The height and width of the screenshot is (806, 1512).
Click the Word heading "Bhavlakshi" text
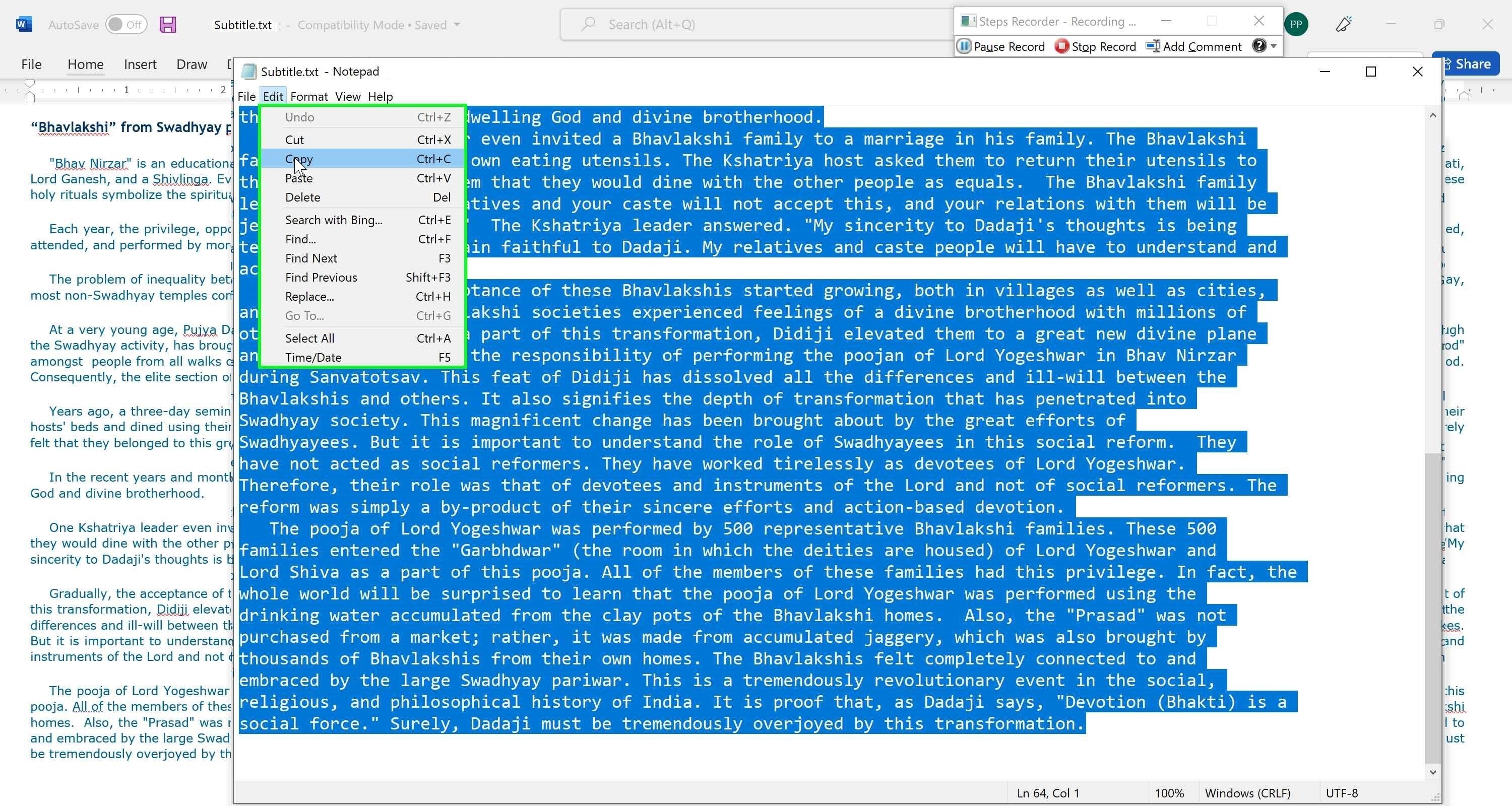tap(74, 127)
